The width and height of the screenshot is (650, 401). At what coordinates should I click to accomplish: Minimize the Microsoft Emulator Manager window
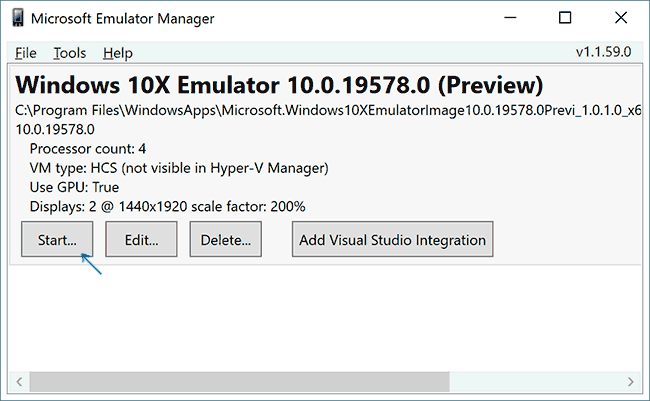pyautogui.click(x=512, y=18)
